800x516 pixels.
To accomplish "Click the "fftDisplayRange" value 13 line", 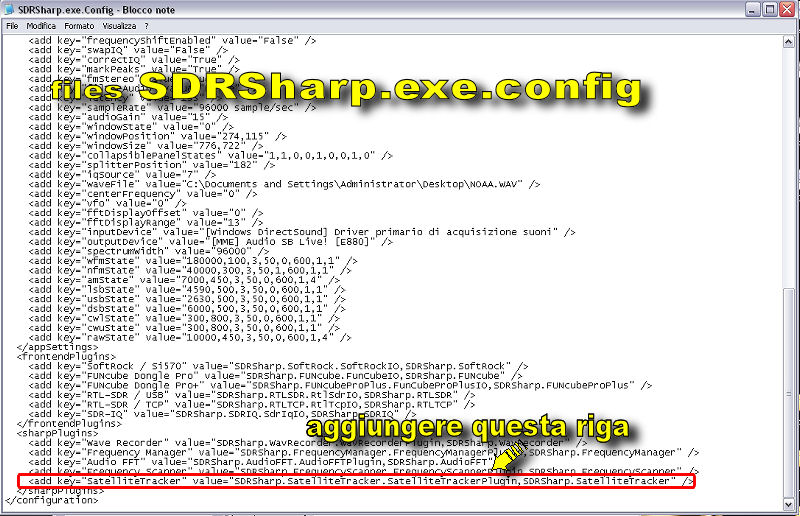I will tap(146, 223).
